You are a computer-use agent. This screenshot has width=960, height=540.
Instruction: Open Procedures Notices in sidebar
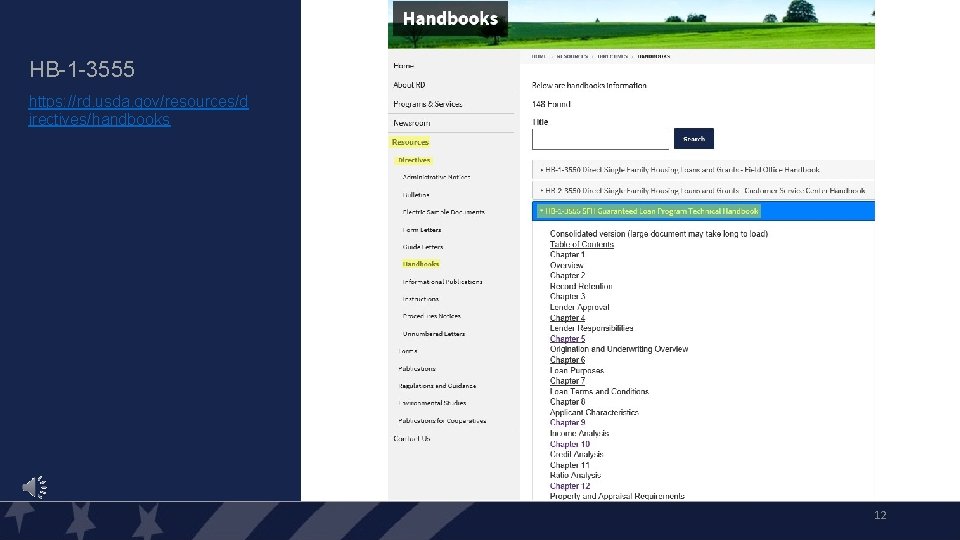point(432,316)
